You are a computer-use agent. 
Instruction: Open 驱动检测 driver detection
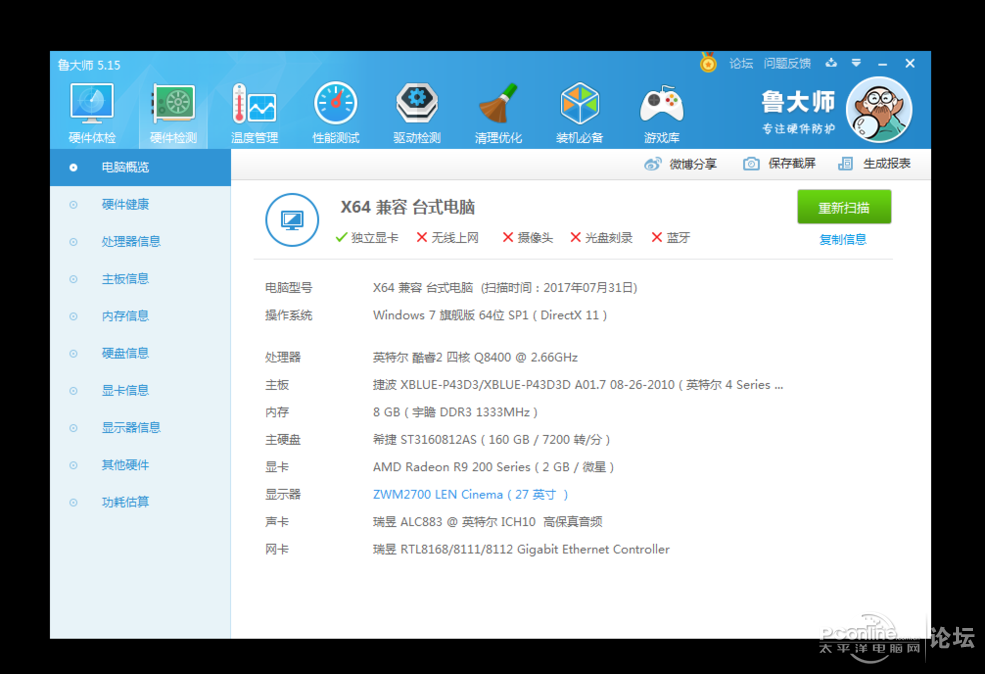click(x=417, y=113)
